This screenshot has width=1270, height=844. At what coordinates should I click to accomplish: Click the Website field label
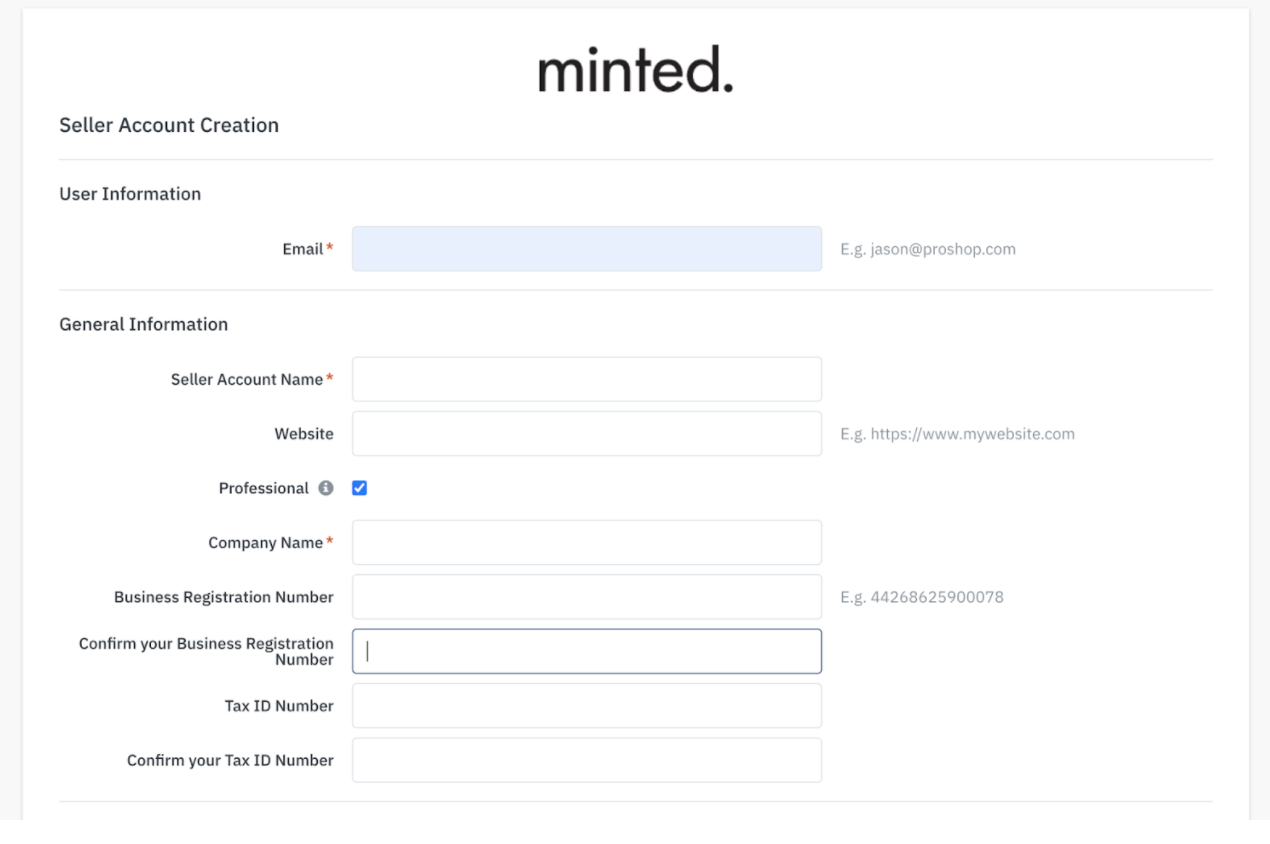(x=304, y=434)
